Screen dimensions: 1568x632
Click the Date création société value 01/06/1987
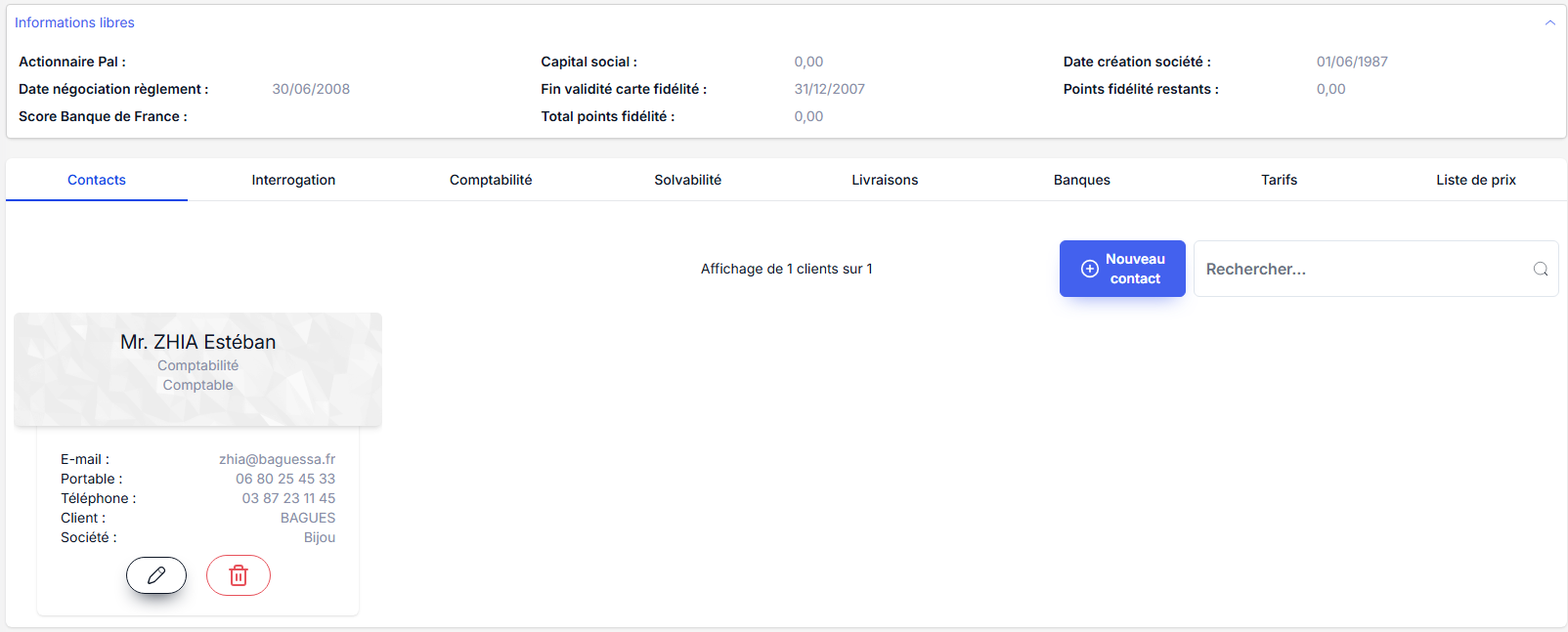click(x=1351, y=62)
